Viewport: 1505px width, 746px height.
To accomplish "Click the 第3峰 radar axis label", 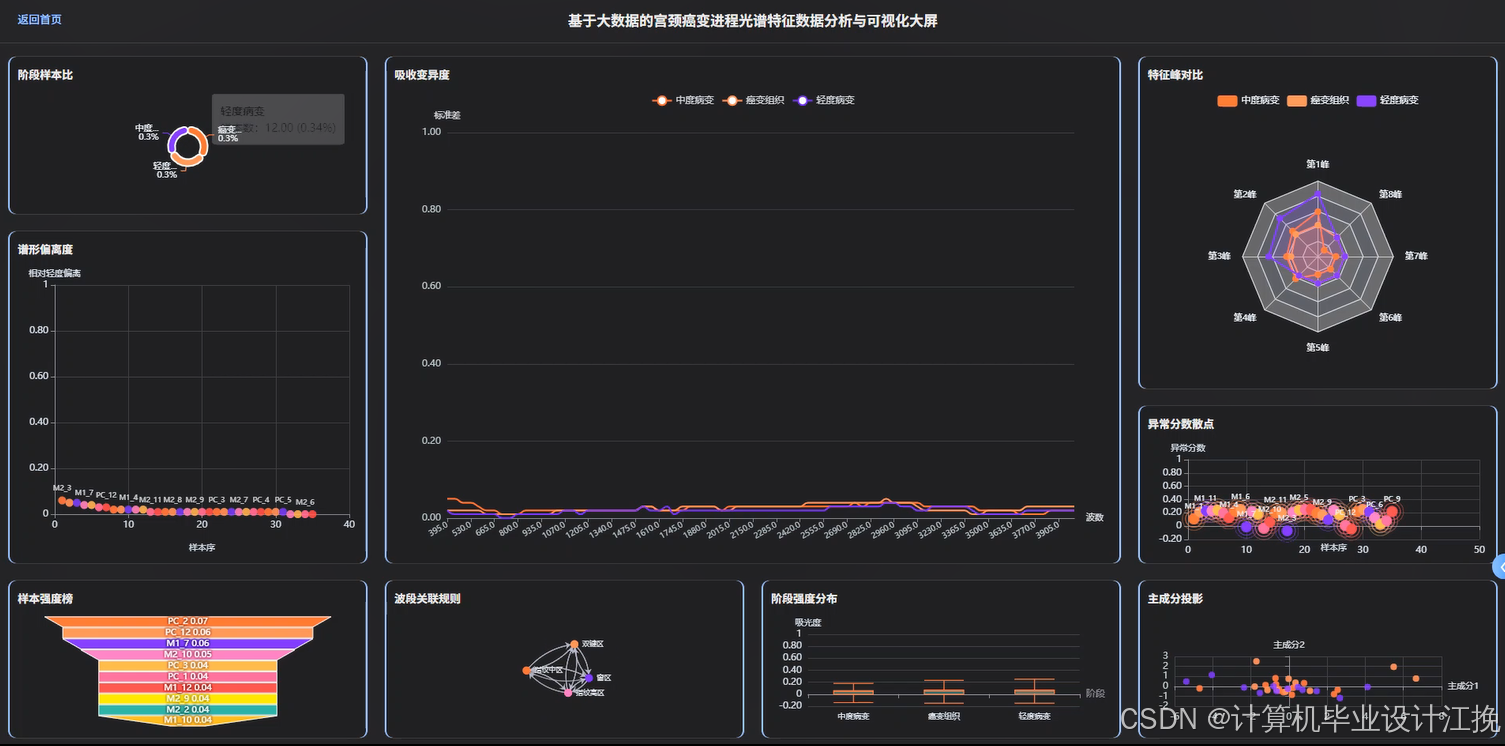I will click(x=1220, y=256).
